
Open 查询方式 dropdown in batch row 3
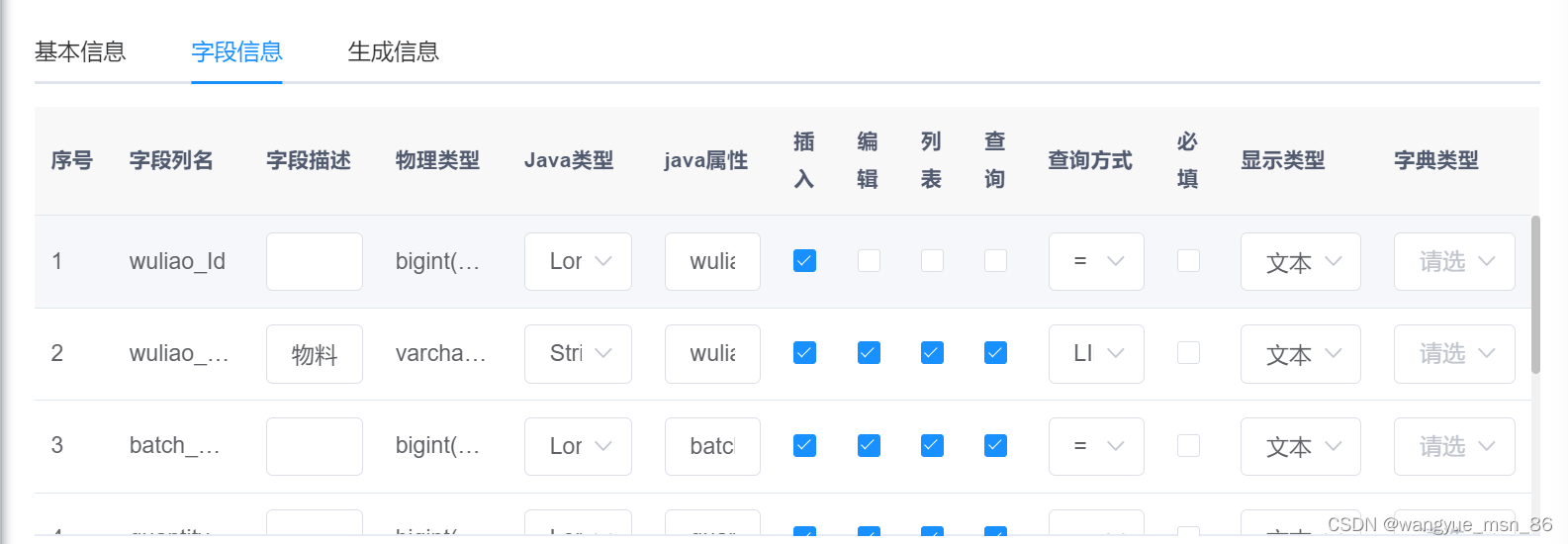pyautogui.click(x=1096, y=446)
